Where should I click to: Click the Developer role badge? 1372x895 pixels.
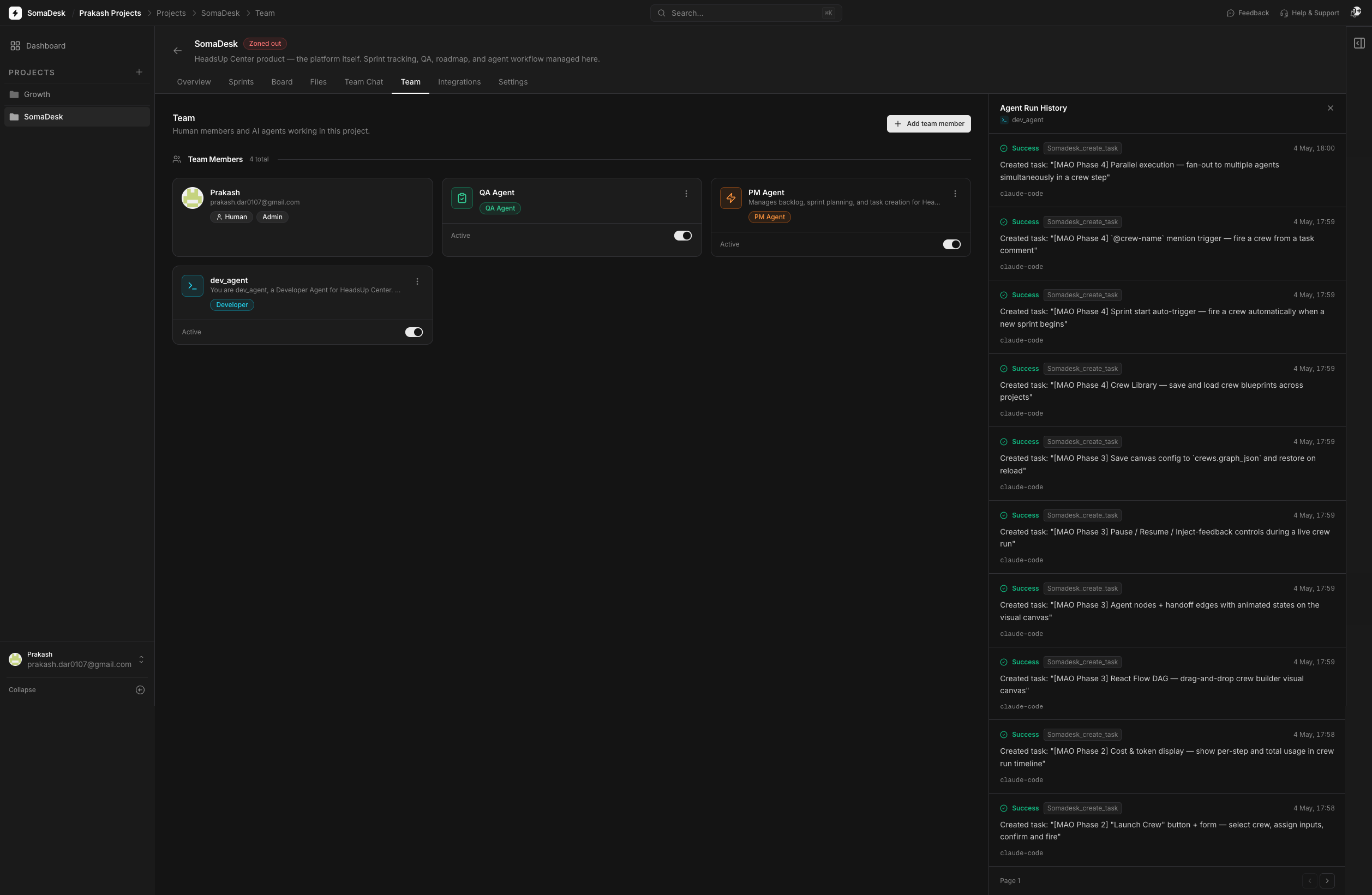[x=232, y=305]
